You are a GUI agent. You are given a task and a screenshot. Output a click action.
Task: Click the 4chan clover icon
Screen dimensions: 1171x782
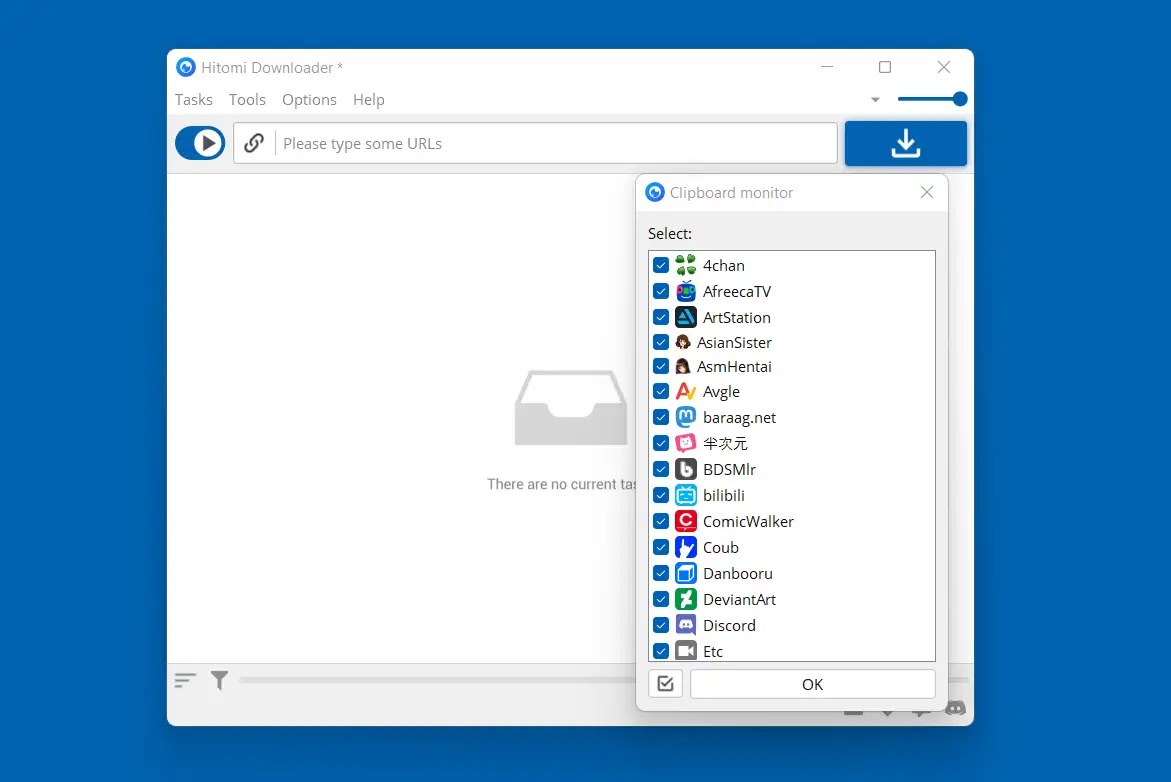pos(686,265)
